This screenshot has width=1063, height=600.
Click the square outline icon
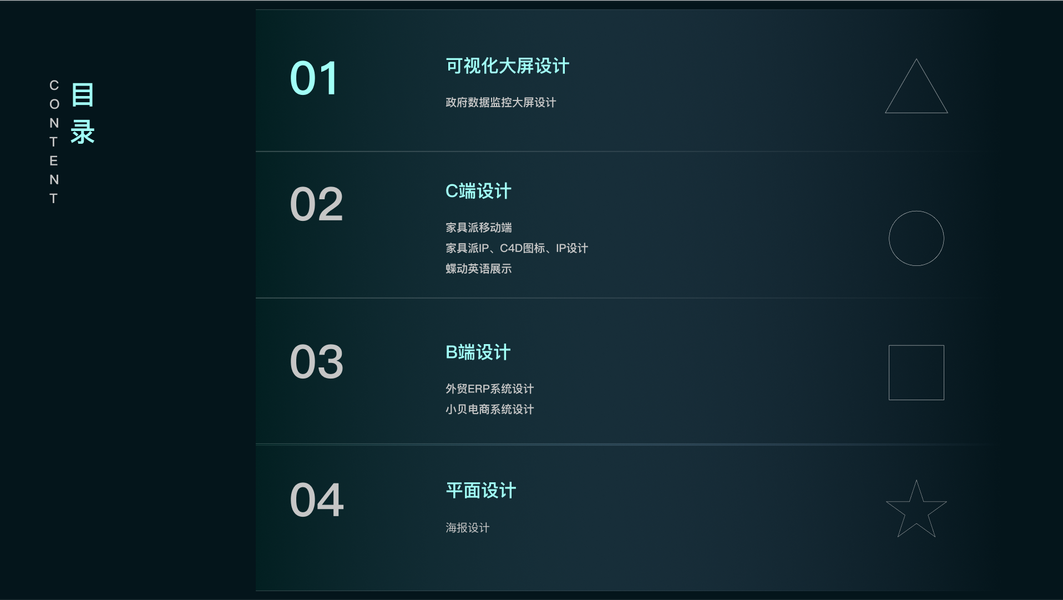[916, 372]
